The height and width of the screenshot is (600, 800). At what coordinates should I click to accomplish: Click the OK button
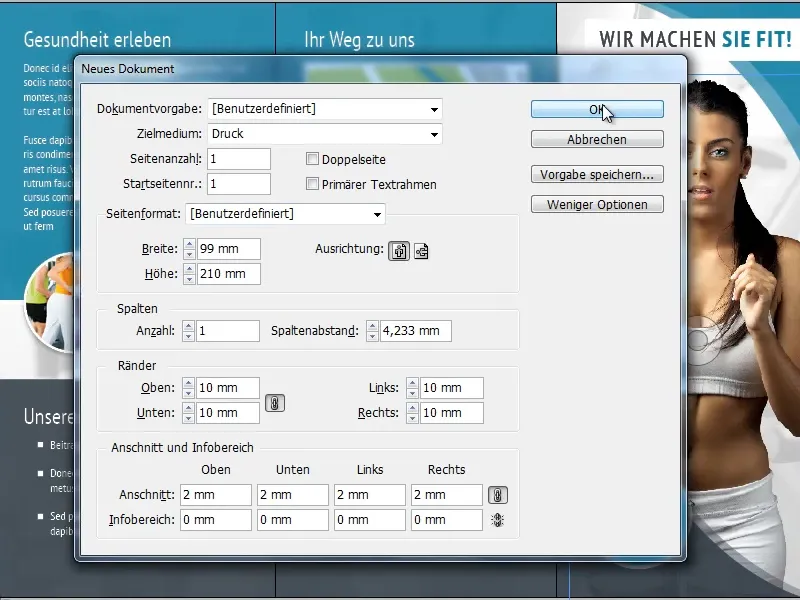[x=597, y=109]
